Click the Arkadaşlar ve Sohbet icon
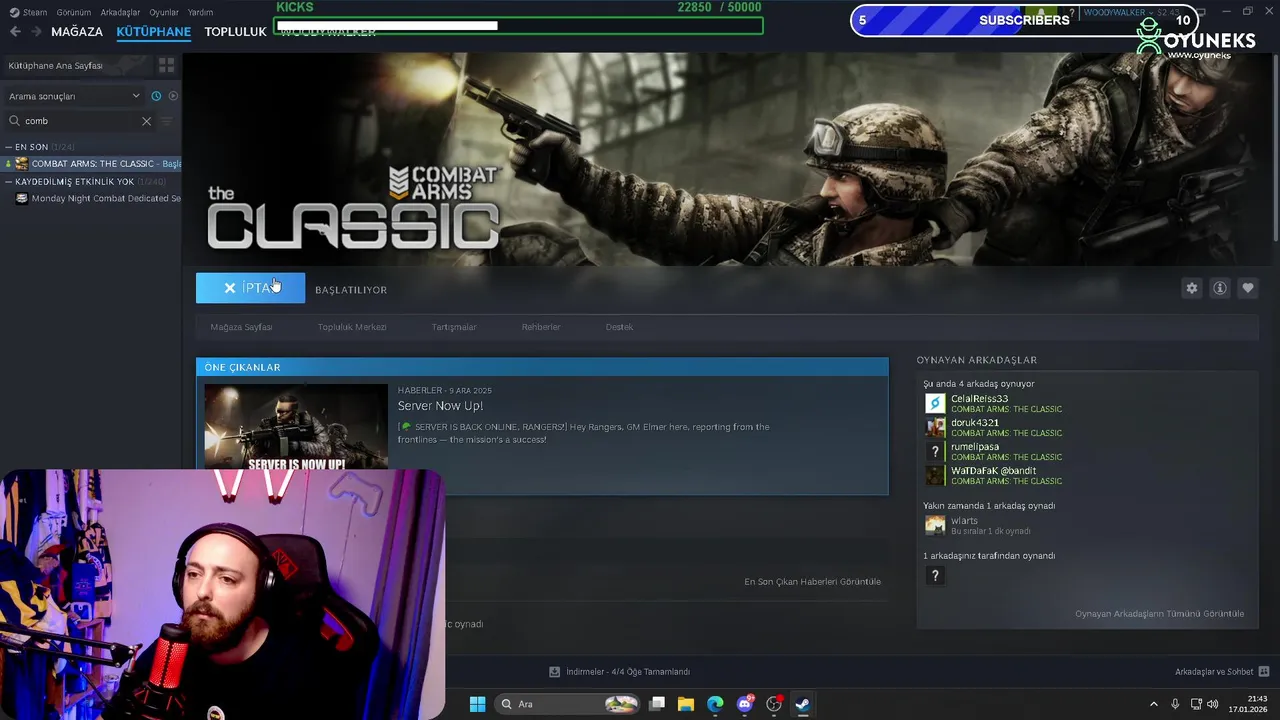1280x720 pixels. click(x=1264, y=672)
